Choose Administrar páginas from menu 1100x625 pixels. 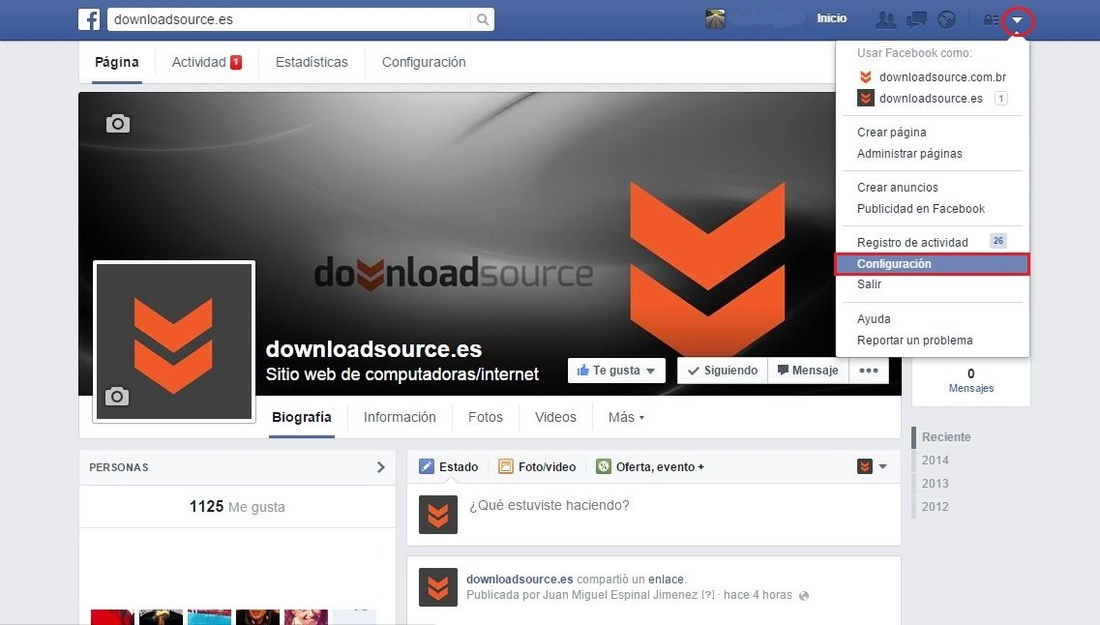pos(909,154)
